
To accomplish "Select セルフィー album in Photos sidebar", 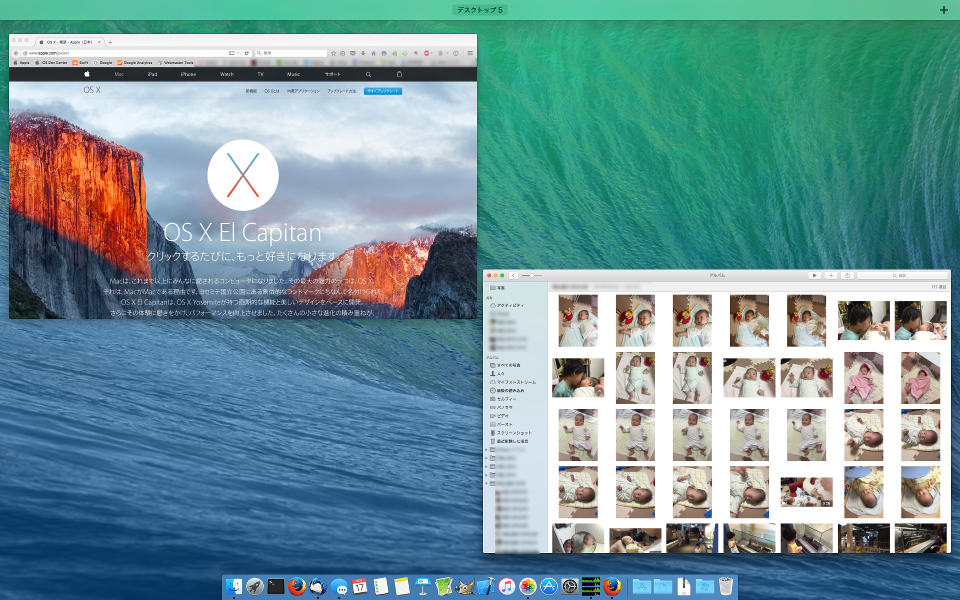I will [503, 399].
